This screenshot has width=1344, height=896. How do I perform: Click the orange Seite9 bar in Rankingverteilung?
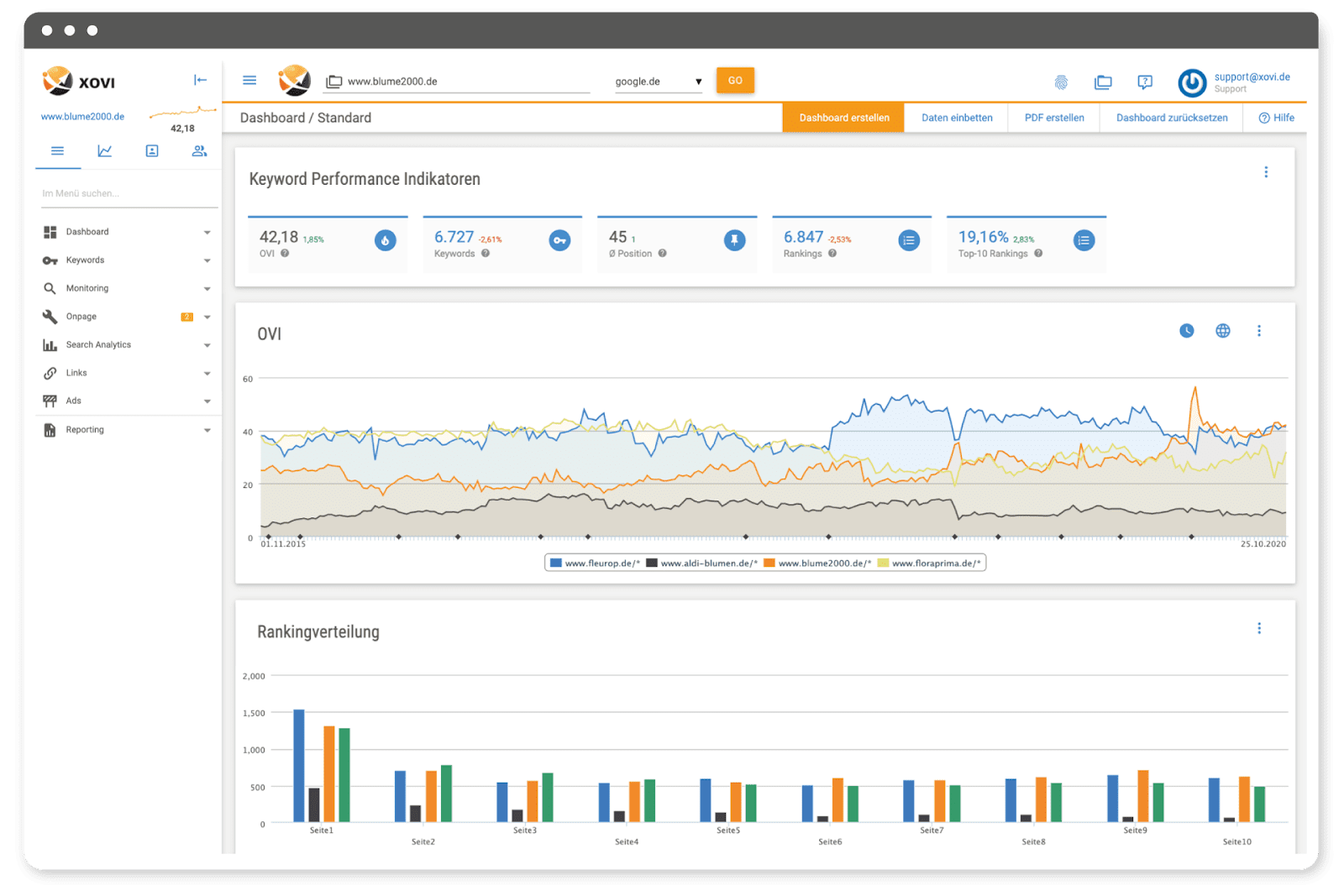[x=1143, y=796]
